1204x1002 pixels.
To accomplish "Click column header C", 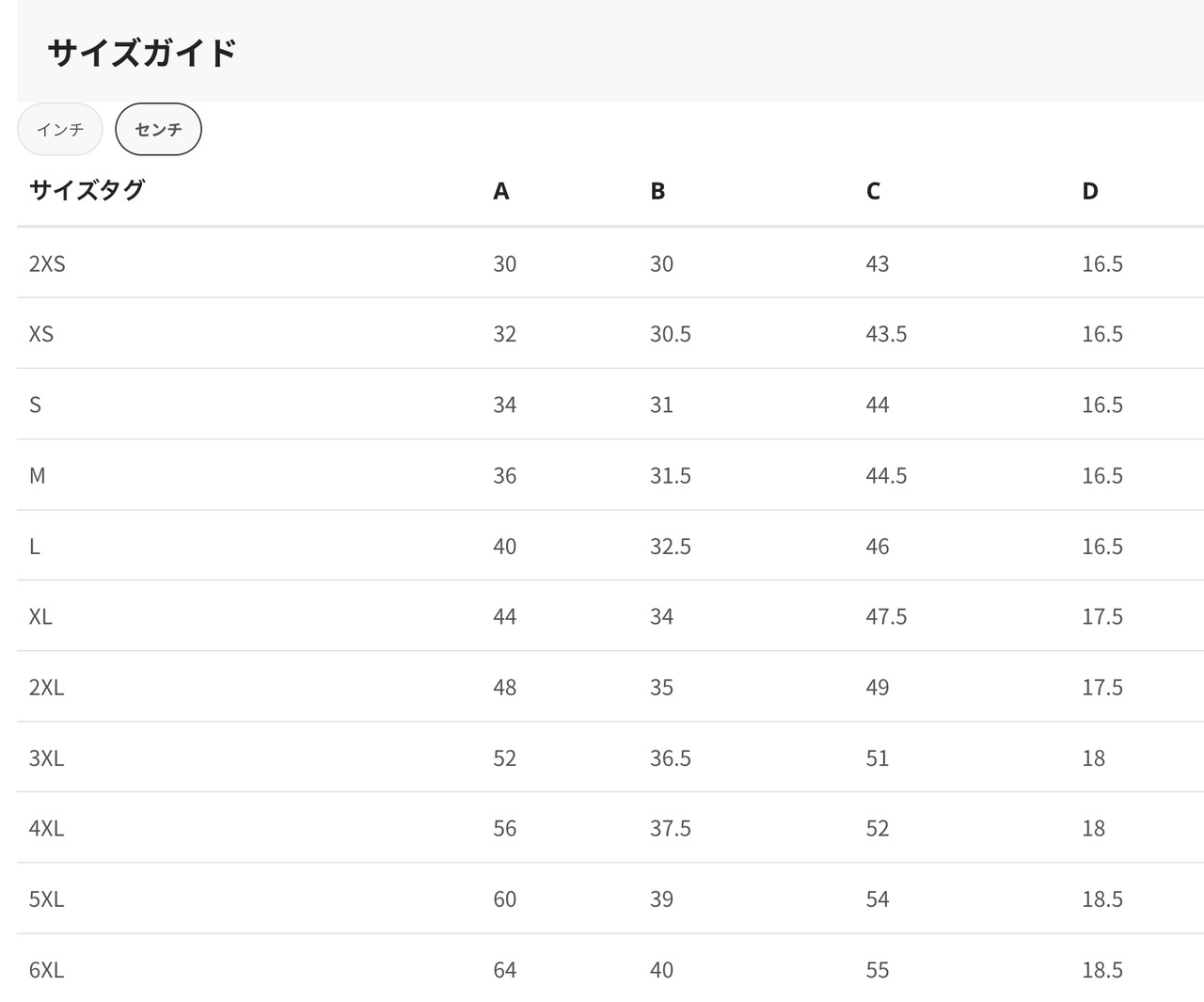I will point(873,191).
